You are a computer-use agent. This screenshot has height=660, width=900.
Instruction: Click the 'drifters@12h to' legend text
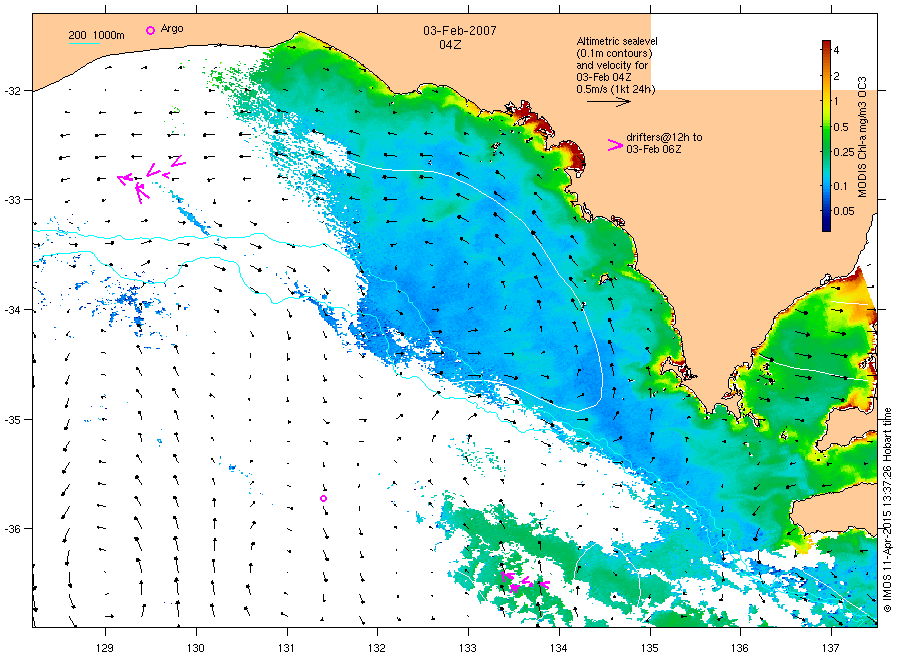tap(664, 137)
